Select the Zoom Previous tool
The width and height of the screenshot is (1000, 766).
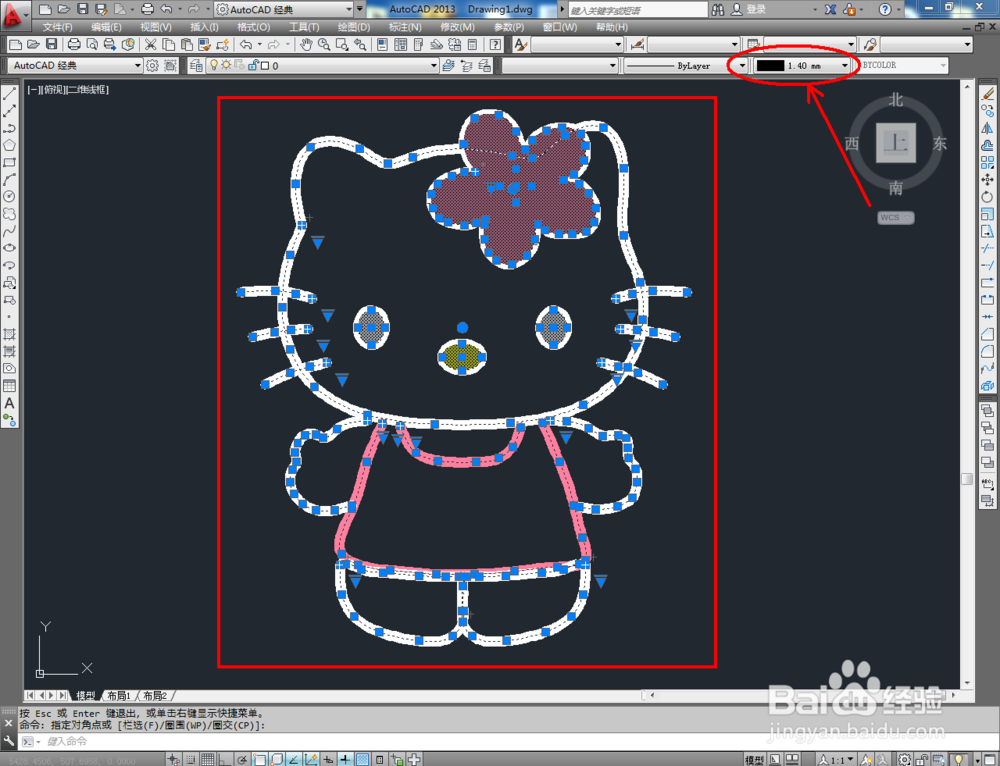[360, 44]
